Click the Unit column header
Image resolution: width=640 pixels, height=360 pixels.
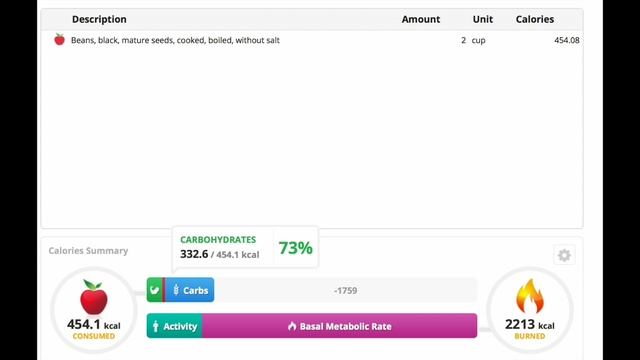[483, 19]
